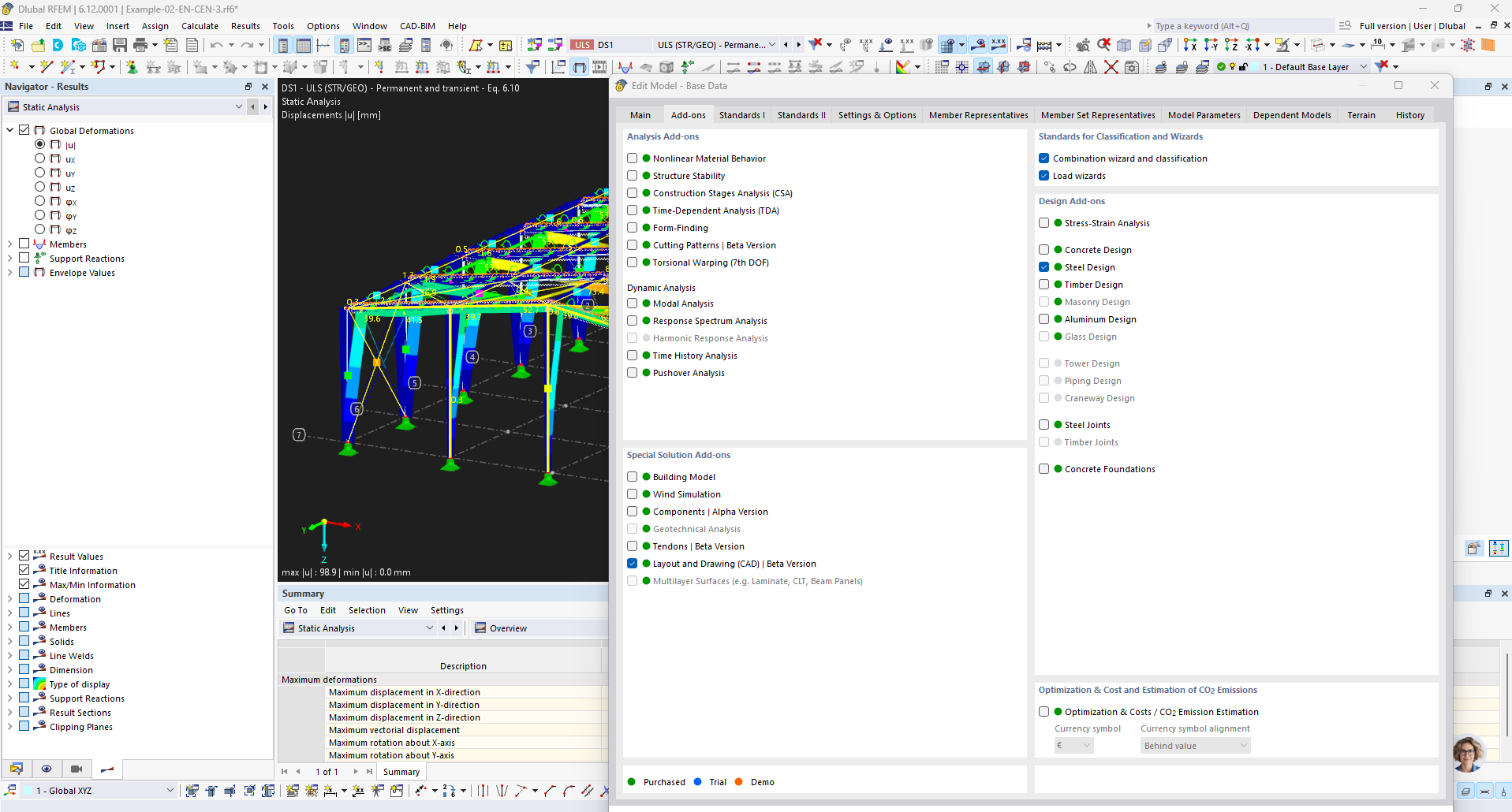
Task: Click the red X delete icon
Action: coord(1111,67)
